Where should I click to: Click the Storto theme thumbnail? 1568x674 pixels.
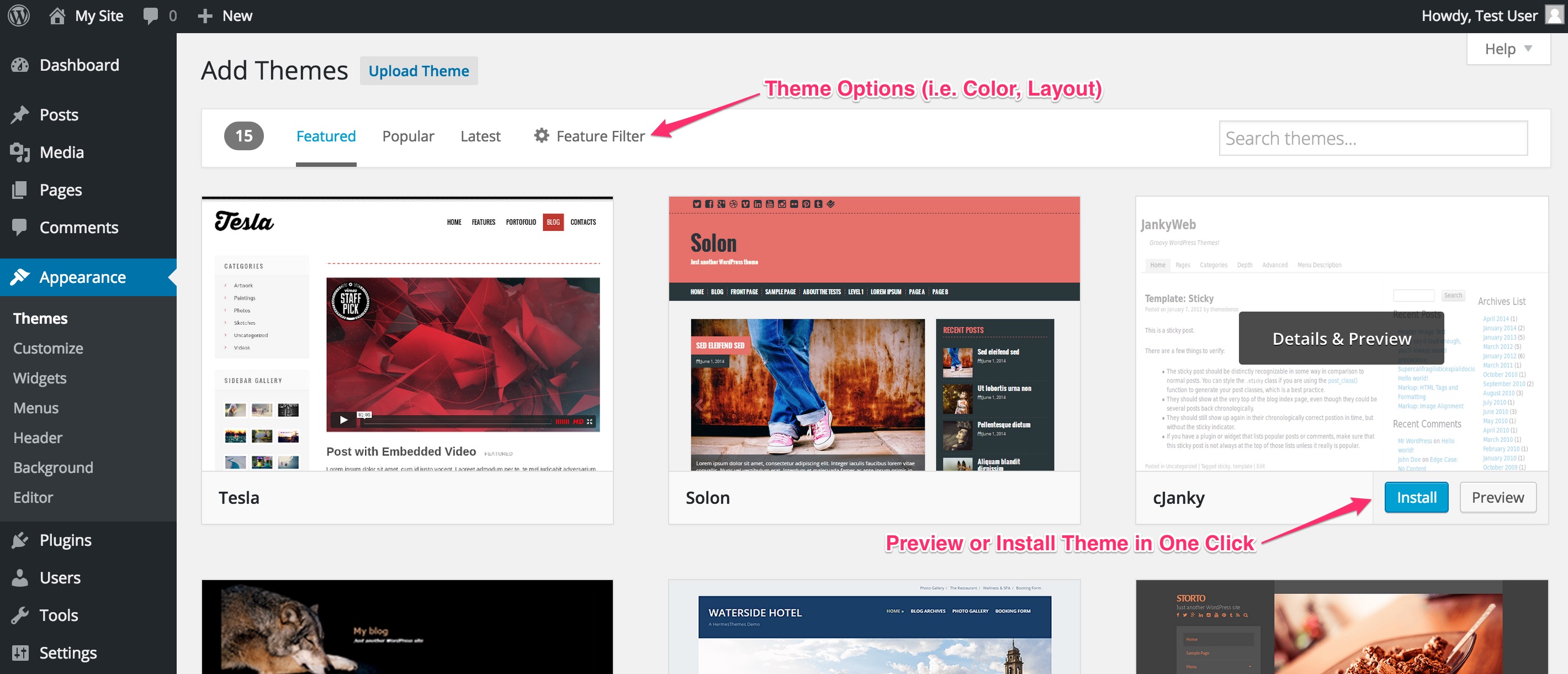[x=1342, y=627]
